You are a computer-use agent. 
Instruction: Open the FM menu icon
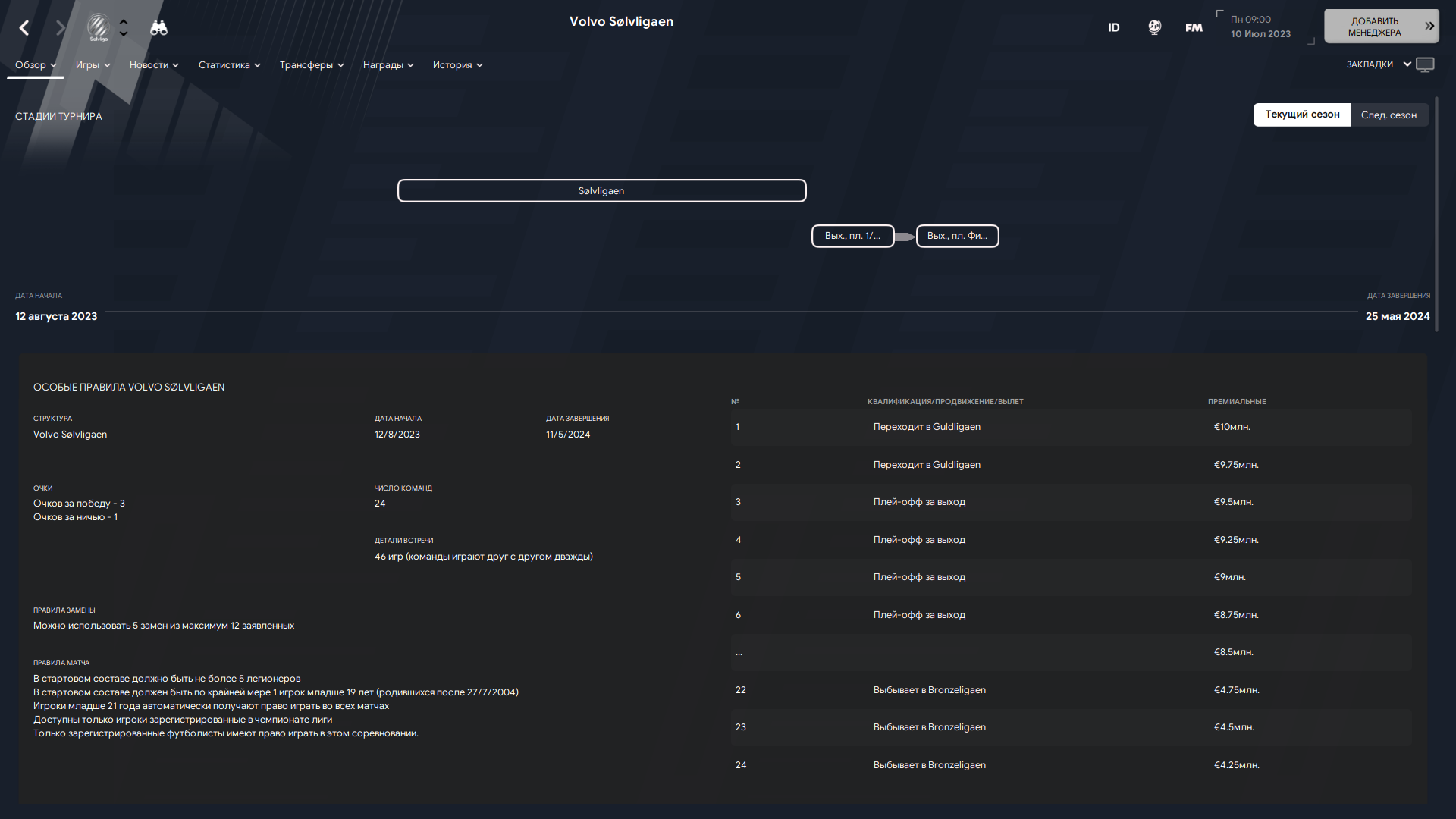click(1194, 27)
